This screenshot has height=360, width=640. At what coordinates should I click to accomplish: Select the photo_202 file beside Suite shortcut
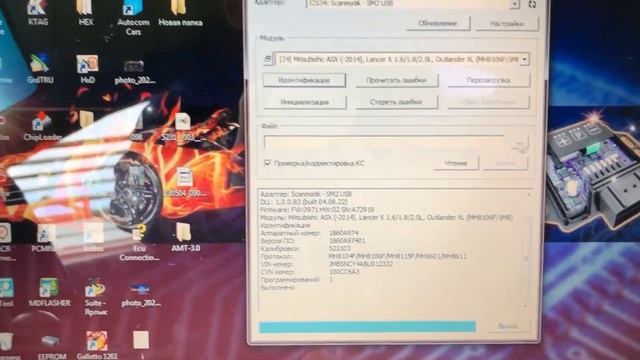pos(141,295)
